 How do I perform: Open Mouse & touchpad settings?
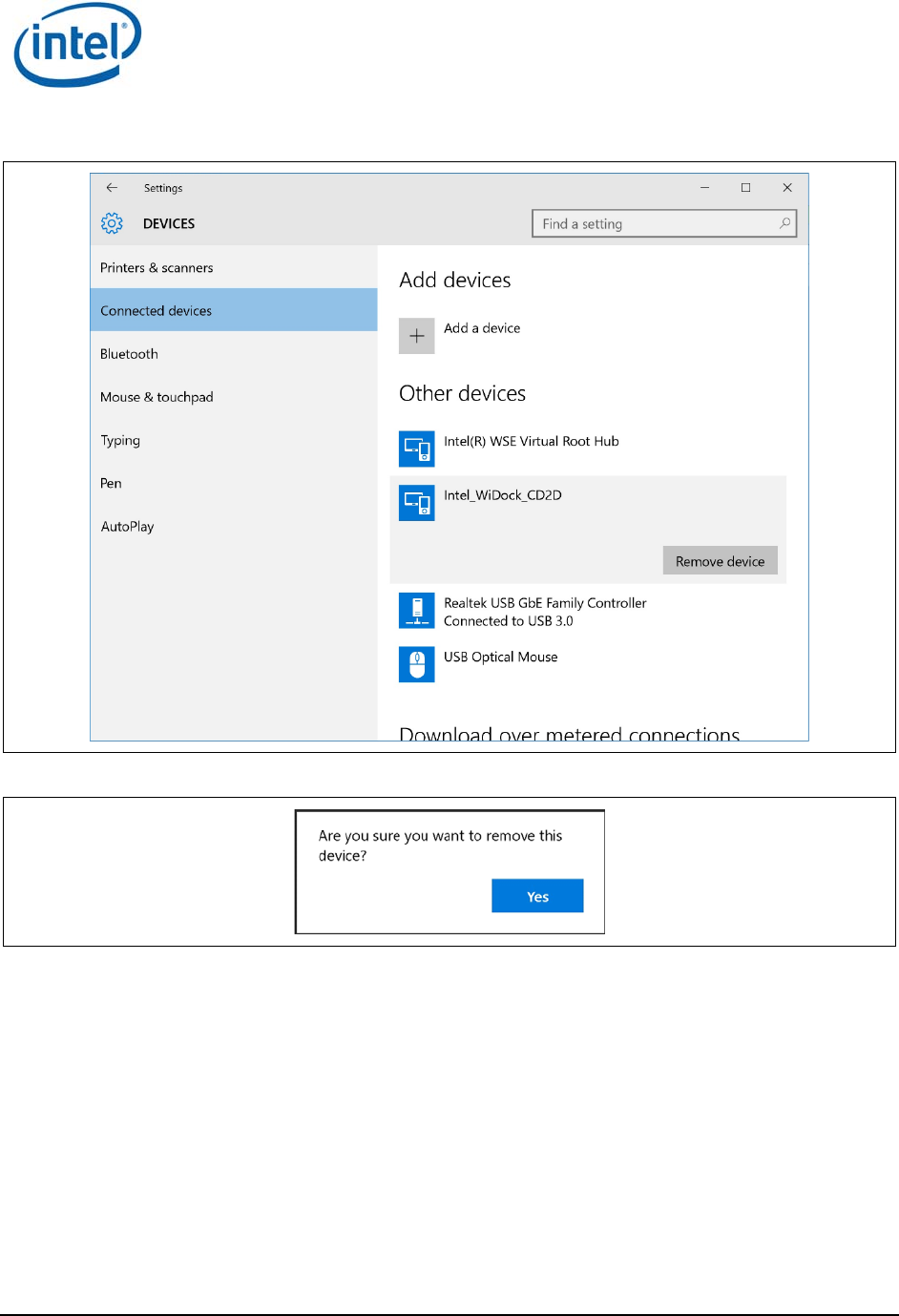click(234, 397)
